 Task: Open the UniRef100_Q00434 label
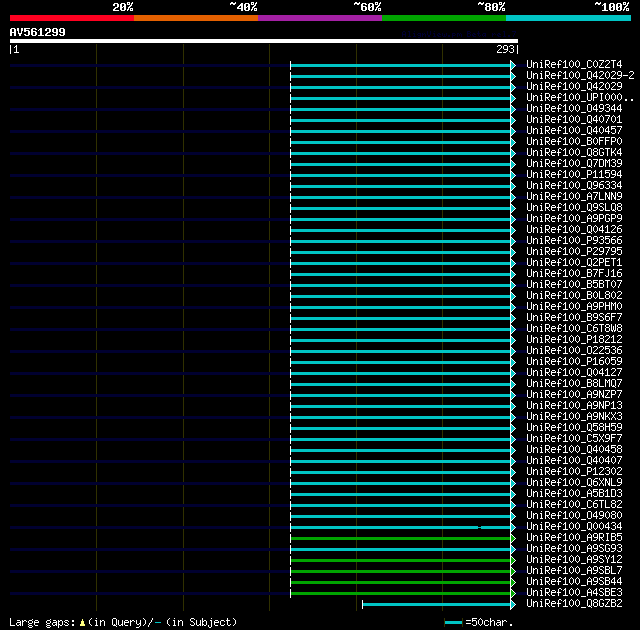[574, 527]
